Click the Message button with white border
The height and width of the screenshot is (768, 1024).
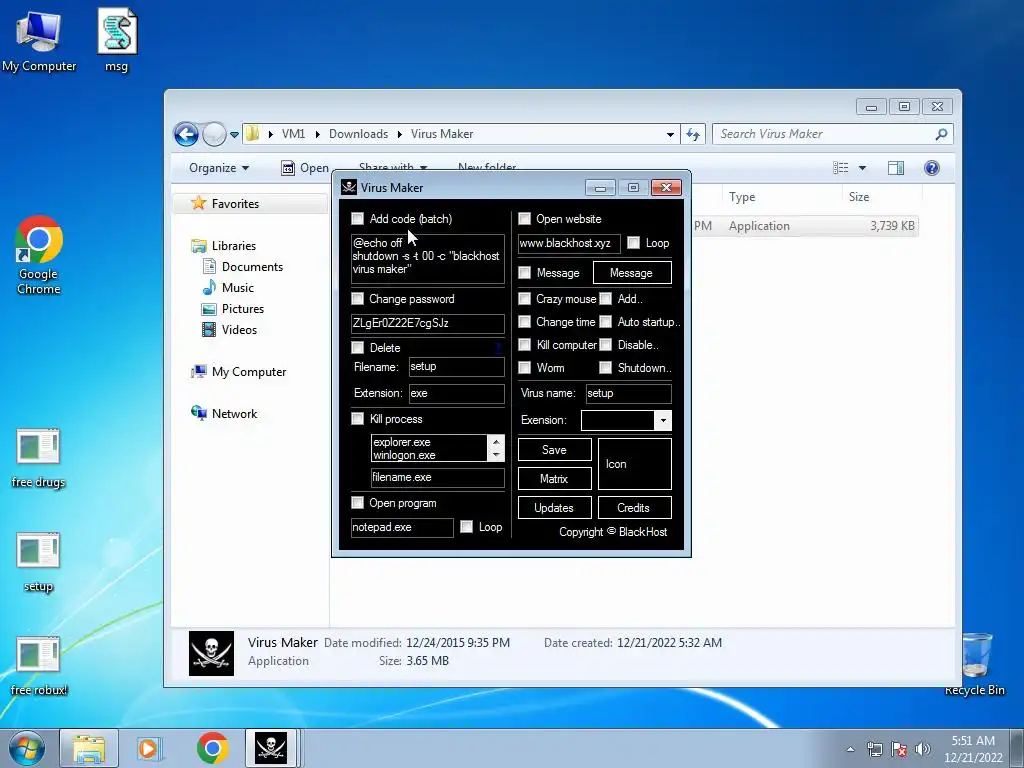point(632,273)
